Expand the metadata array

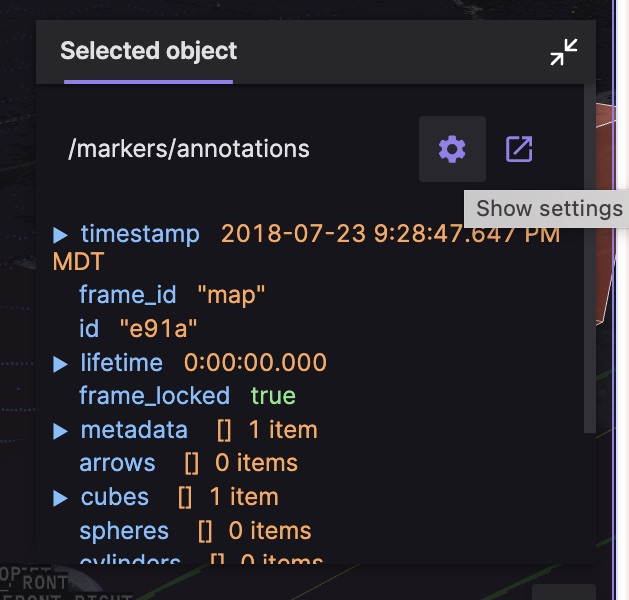61,431
